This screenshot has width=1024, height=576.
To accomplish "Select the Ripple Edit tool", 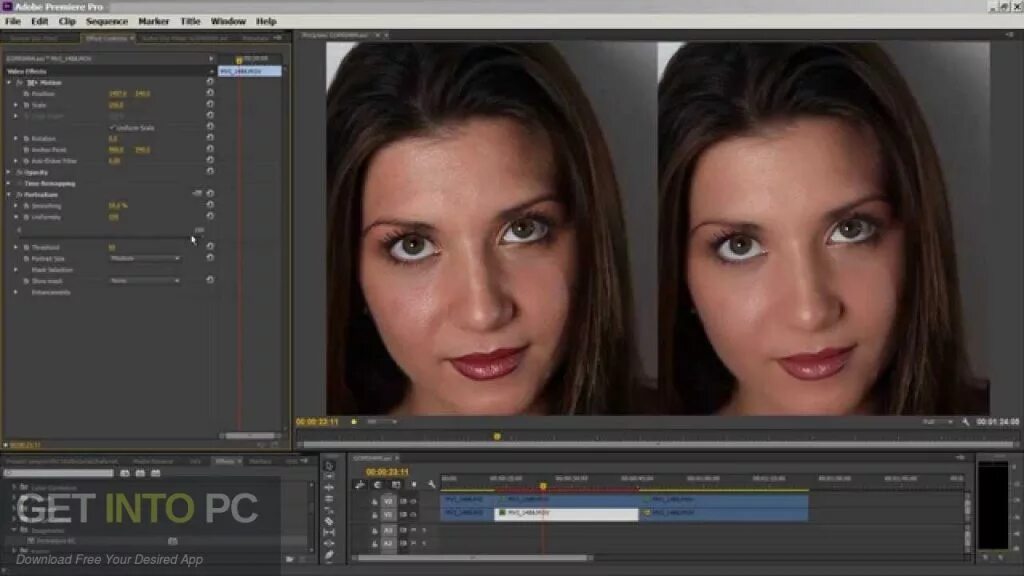I will tap(329, 488).
